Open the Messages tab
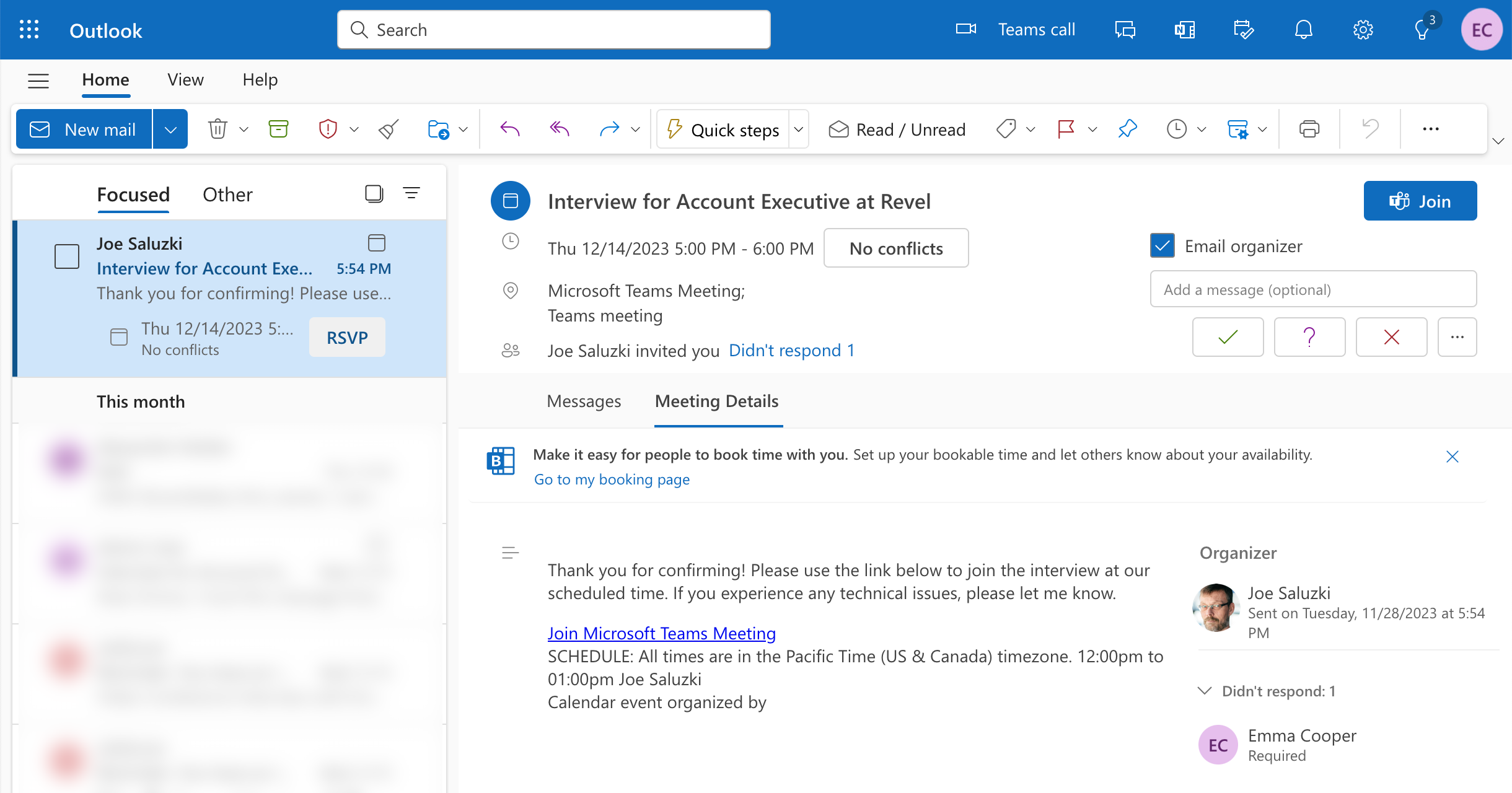 coord(584,401)
